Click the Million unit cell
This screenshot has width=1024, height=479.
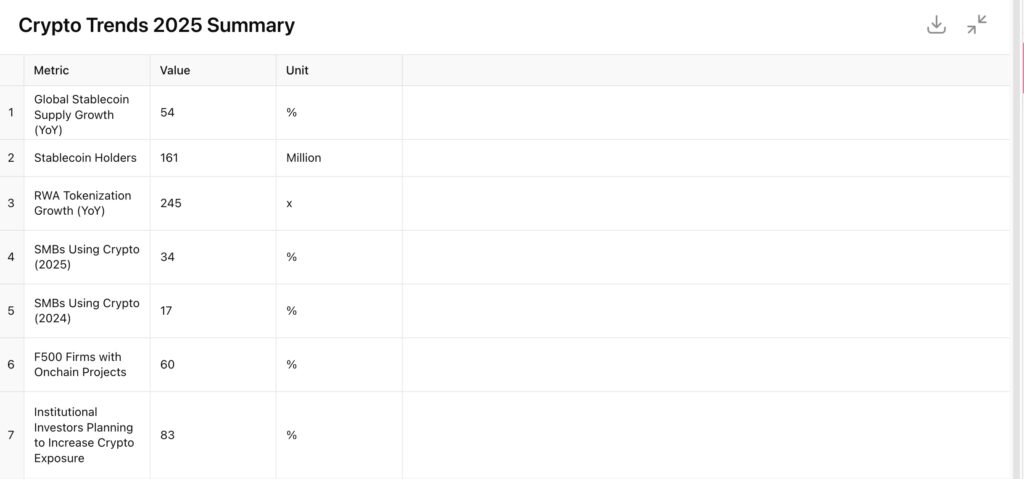pos(339,157)
